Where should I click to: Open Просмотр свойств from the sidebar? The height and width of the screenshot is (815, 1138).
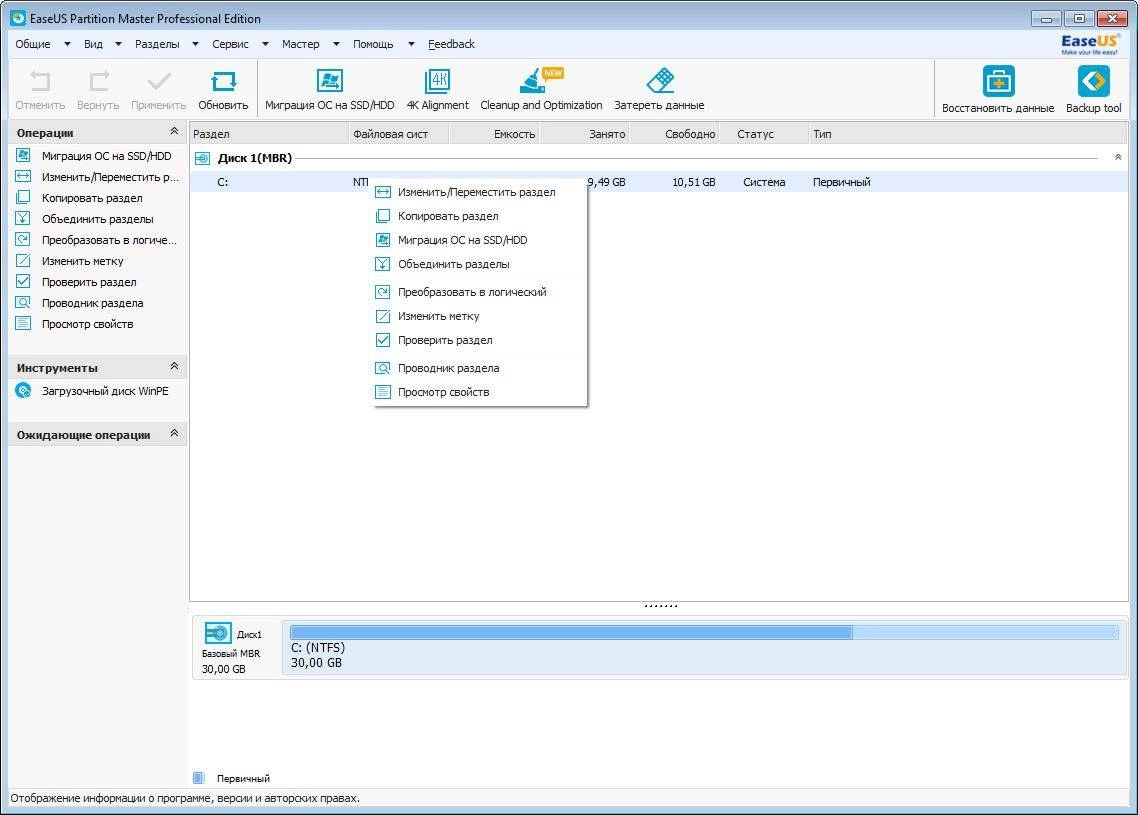coord(88,324)
